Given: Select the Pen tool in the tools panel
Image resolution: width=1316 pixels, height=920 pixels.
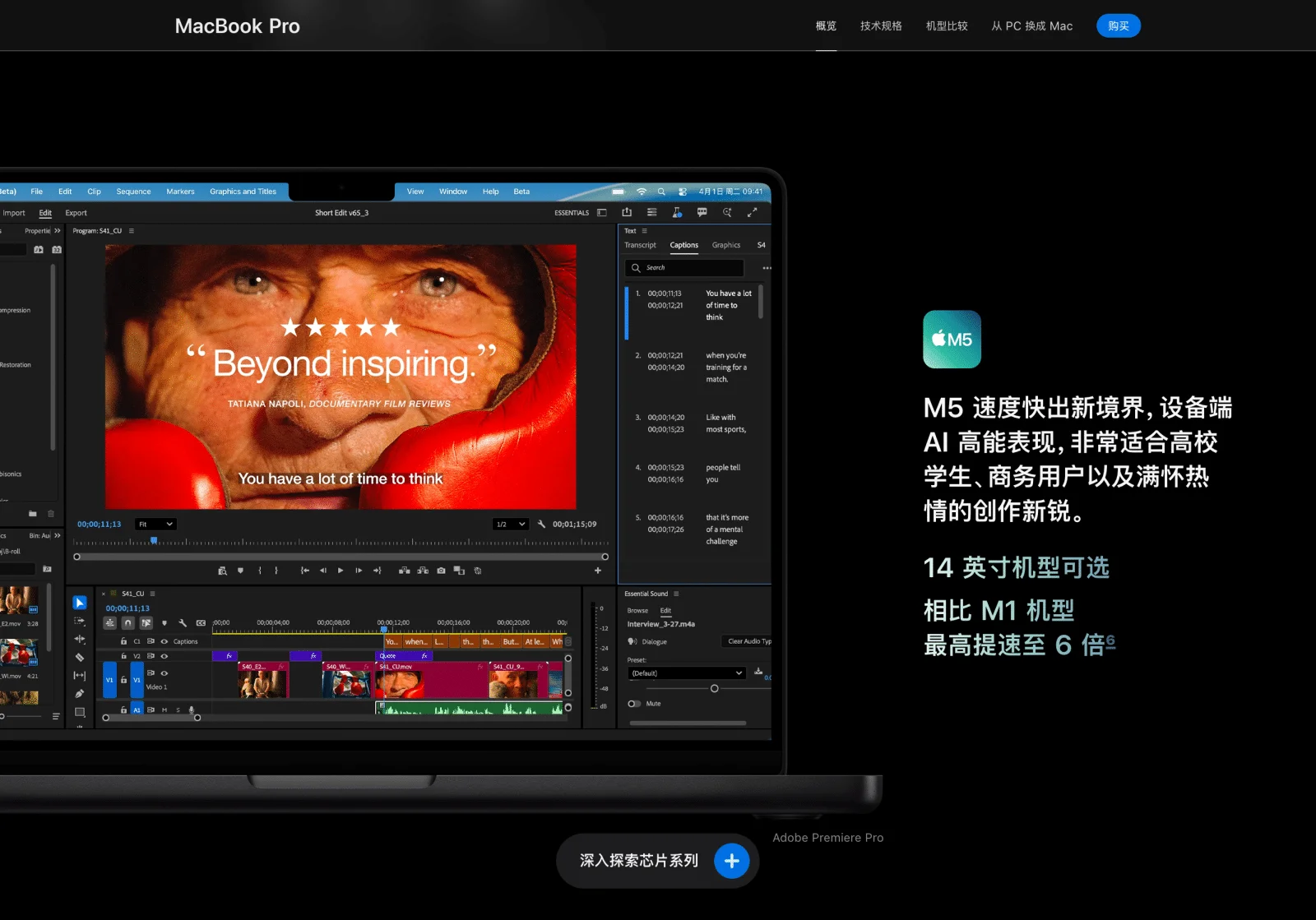Looking at the screenshot, I should [80, 691].
